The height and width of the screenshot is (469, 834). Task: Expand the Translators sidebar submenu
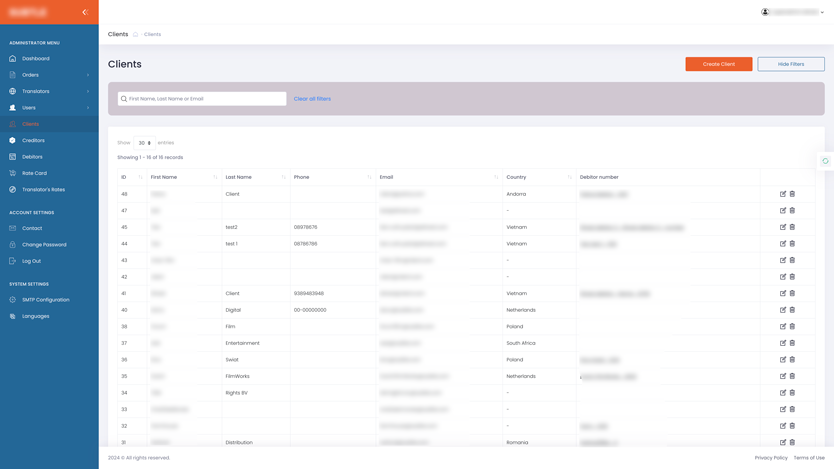point(49,91)
